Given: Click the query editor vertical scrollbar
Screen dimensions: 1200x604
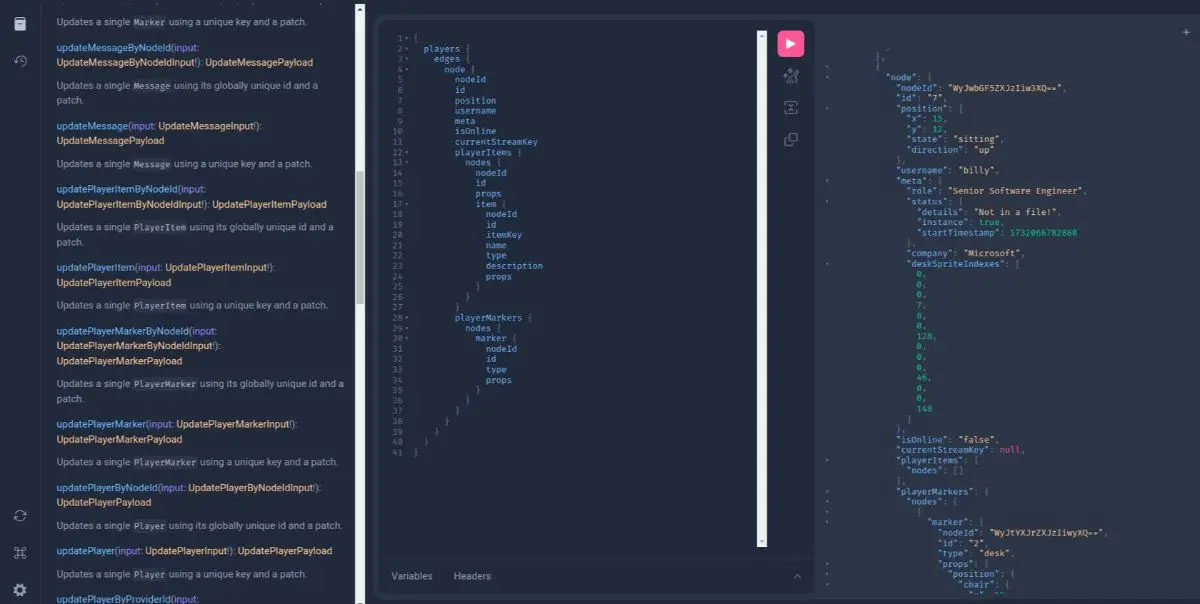Looking at the screenshot, I should click(x=762, y=290).
